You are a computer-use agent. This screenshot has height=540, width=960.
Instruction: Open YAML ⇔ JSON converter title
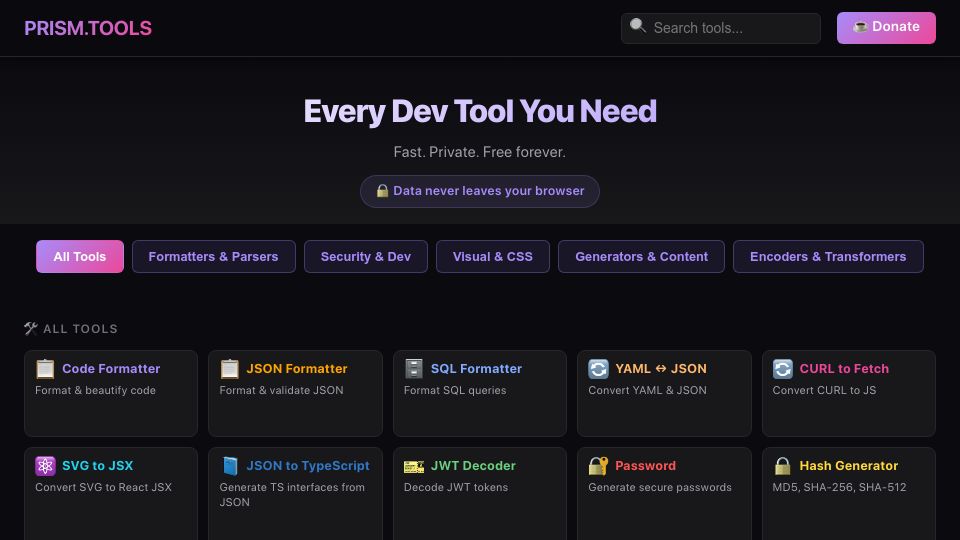[661, 369]
